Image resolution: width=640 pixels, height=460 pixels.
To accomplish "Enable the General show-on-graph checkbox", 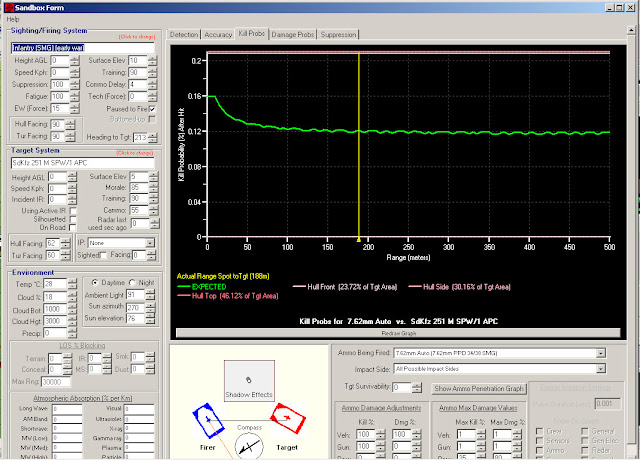I will pos(585,431).
